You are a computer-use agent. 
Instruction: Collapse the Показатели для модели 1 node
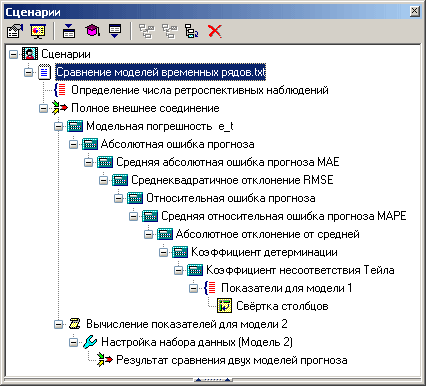pyautogui.click(x=194, y=288)
